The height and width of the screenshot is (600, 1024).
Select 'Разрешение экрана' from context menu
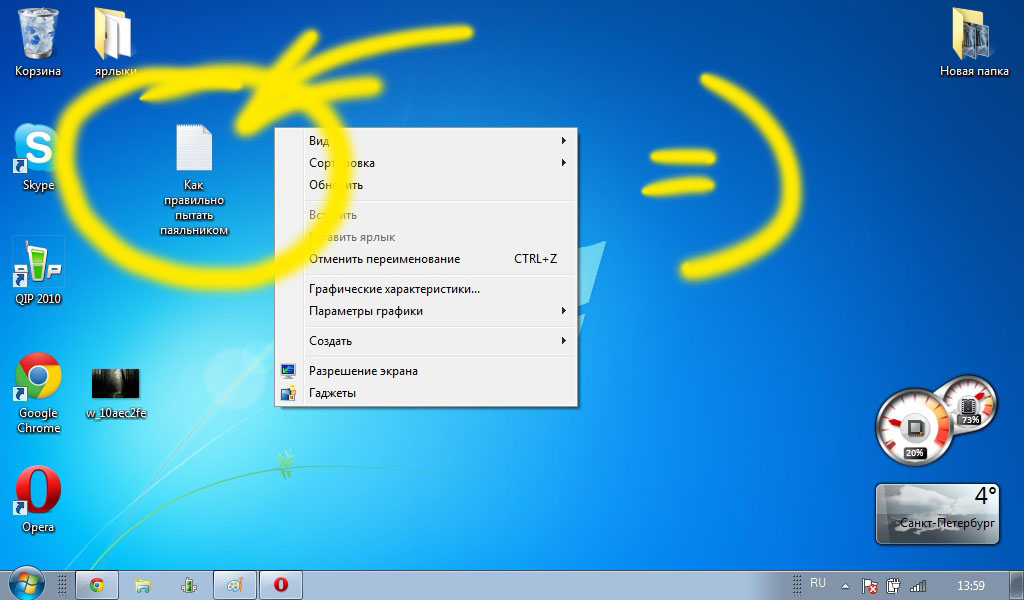(363, 371)
